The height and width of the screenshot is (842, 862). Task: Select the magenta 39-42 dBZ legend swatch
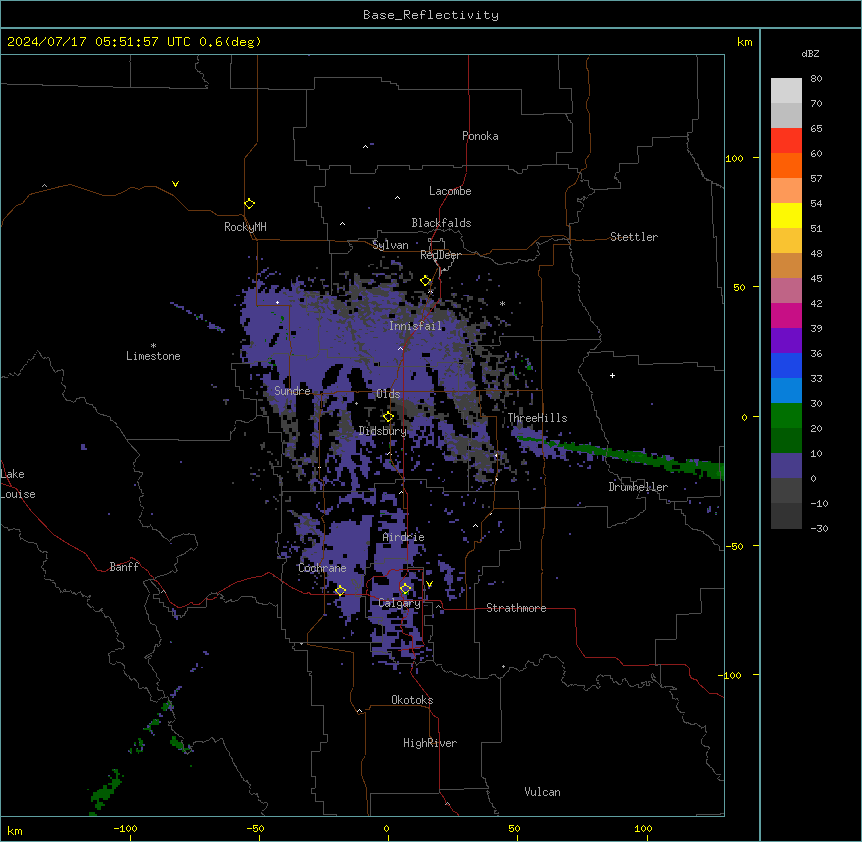point(786,315)
